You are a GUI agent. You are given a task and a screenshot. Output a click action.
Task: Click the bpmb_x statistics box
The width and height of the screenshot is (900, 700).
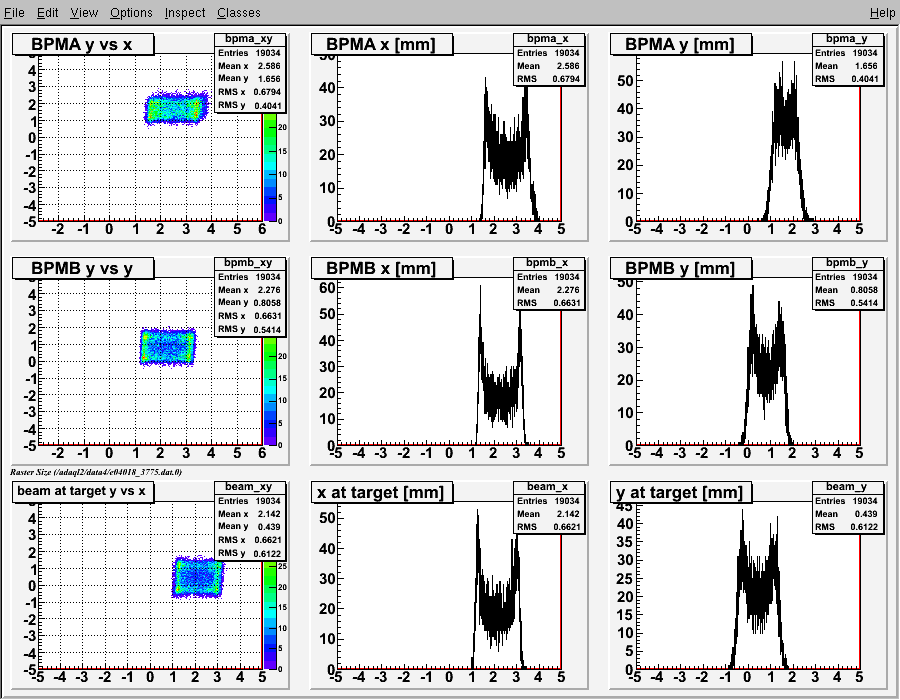(x=549, y=283)
